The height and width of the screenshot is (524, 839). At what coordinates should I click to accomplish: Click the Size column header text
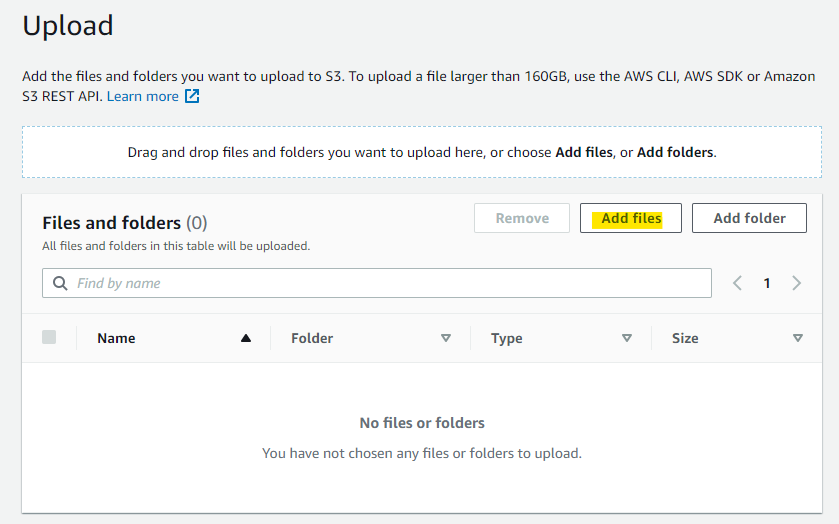[685, 338]
